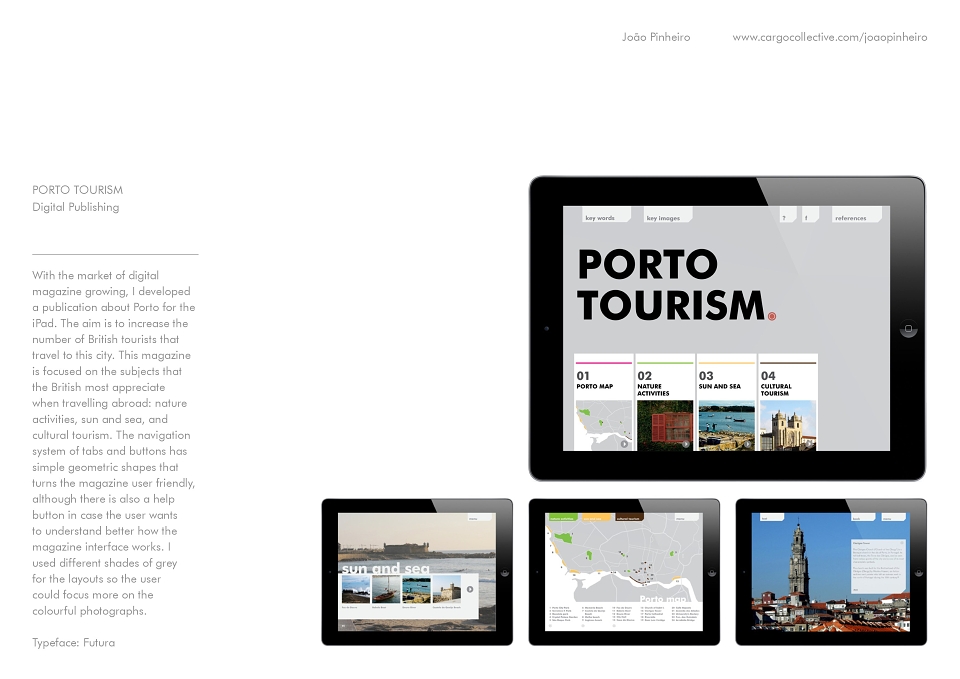
Task: Tap the arrow icon on Nature Activities card
Action: 686,444
